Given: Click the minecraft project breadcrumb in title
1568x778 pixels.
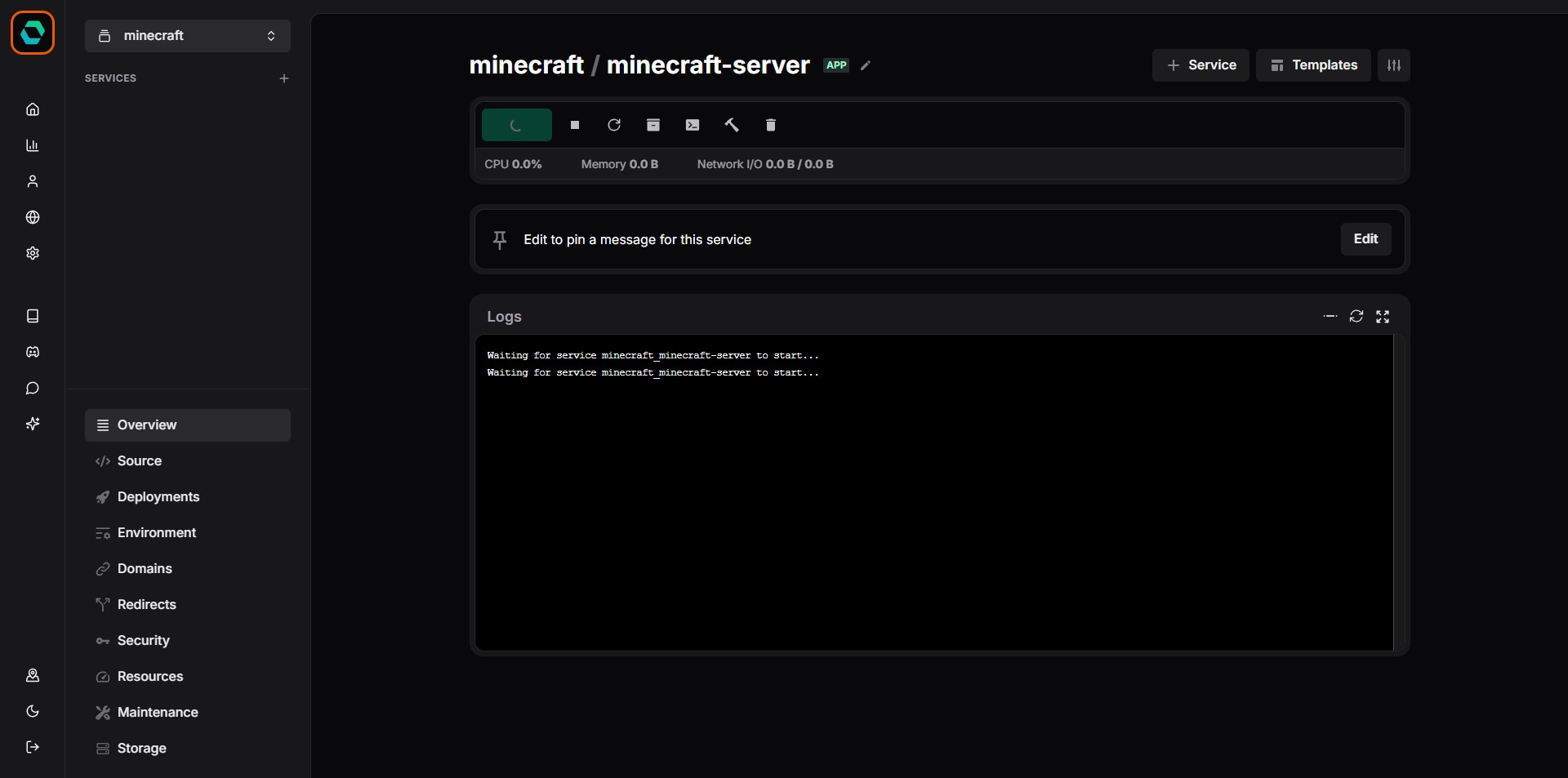Looking at the screenshot, I should 527,65.
